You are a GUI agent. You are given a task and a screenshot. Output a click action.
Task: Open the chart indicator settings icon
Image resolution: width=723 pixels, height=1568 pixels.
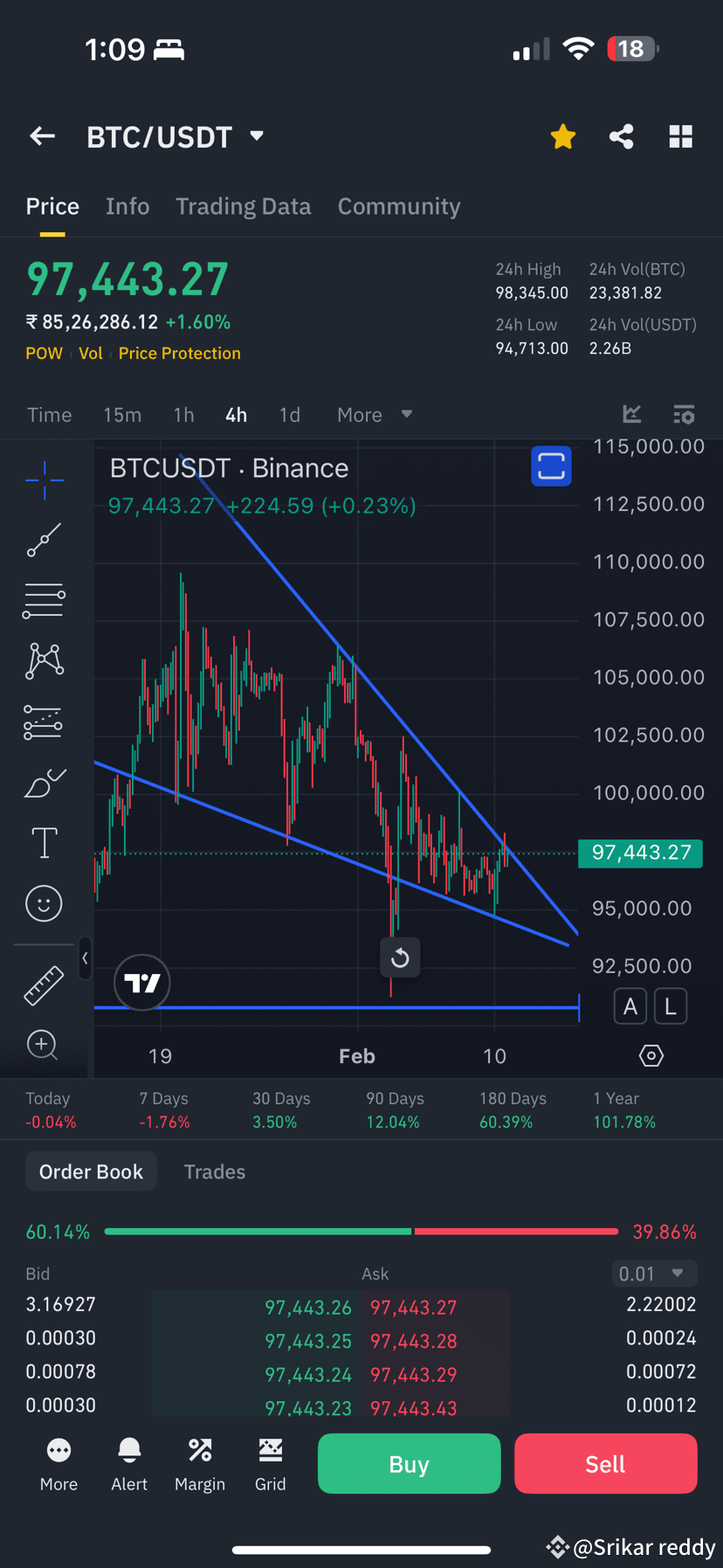[x=685, y=414]
